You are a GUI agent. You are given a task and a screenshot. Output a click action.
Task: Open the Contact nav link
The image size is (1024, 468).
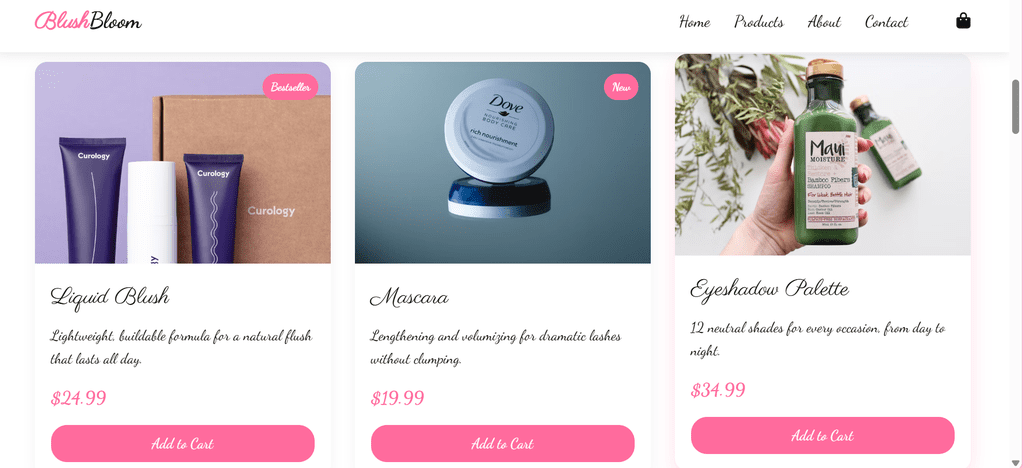[886, 22]
